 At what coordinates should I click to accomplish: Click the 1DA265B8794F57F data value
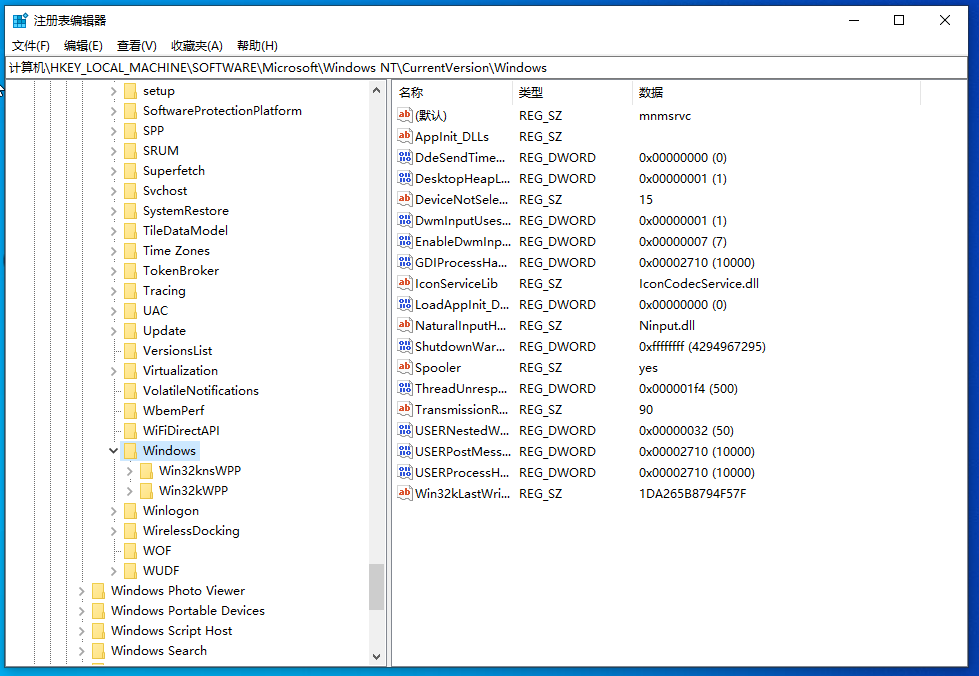692,494
